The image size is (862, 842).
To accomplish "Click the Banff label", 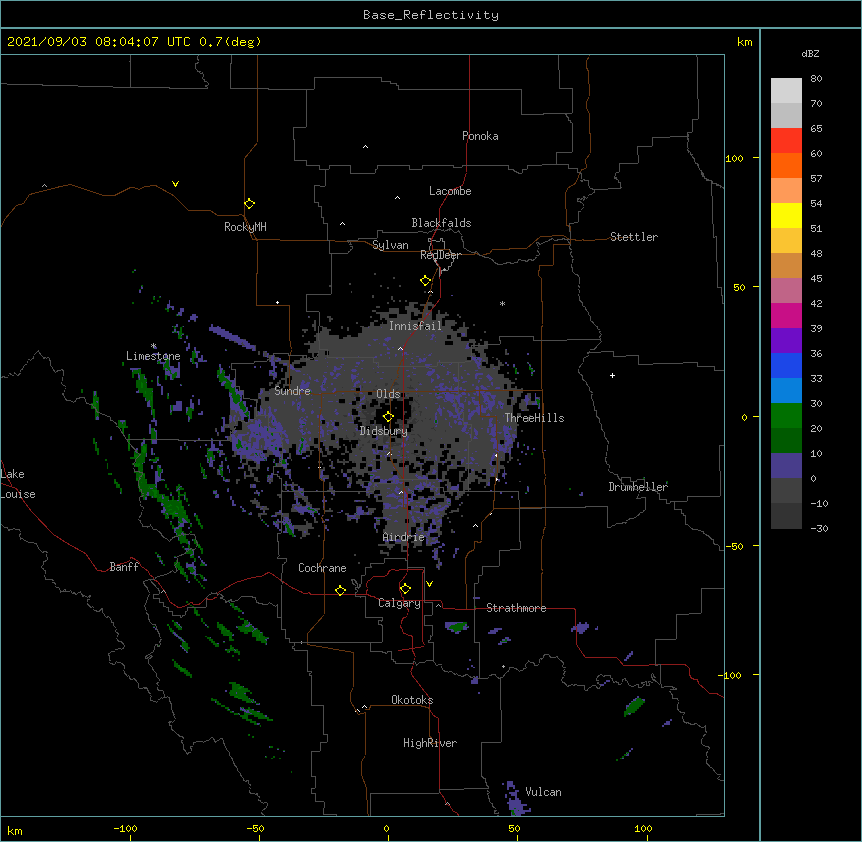I will point(124,567).
